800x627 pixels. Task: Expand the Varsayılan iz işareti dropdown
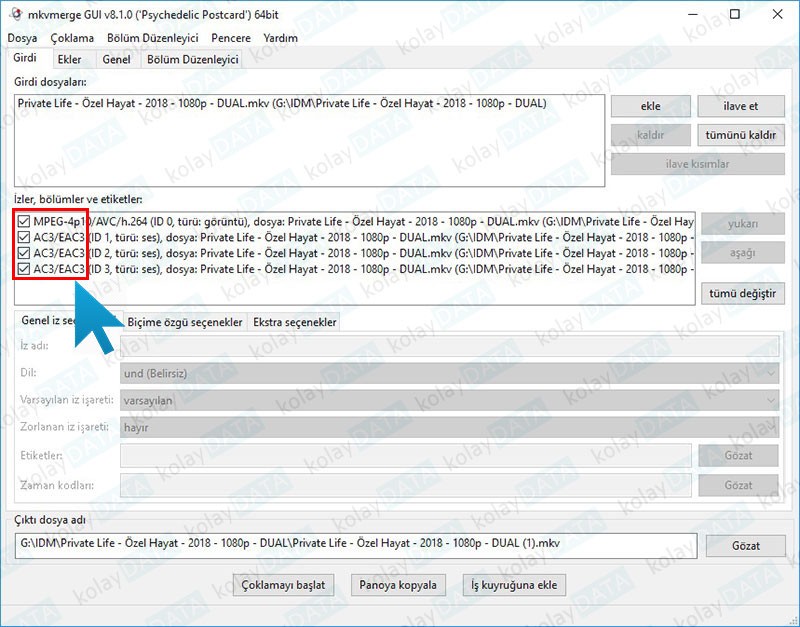(448, 400)
